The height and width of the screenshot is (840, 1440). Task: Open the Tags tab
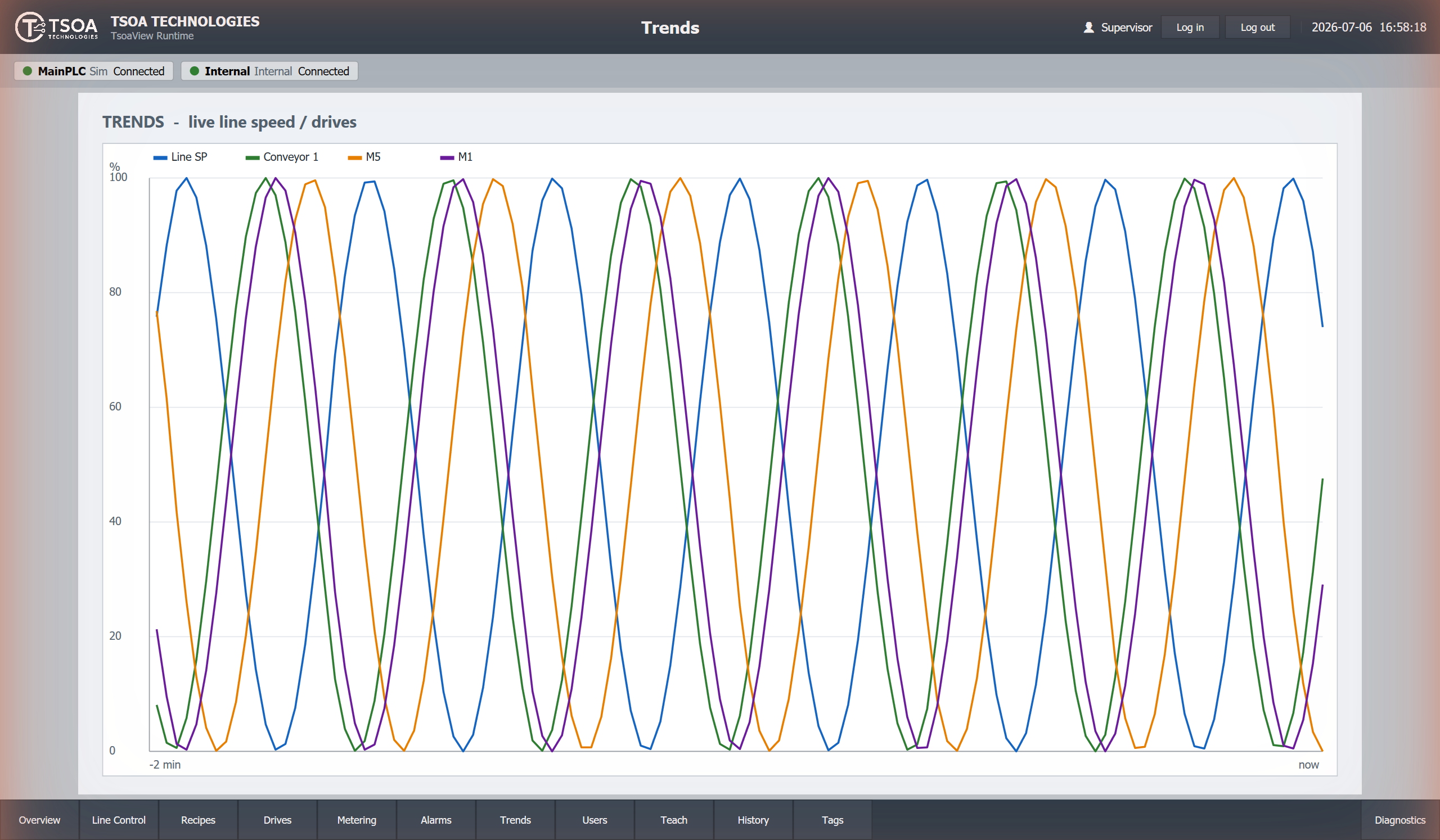[x=832, y=820]
